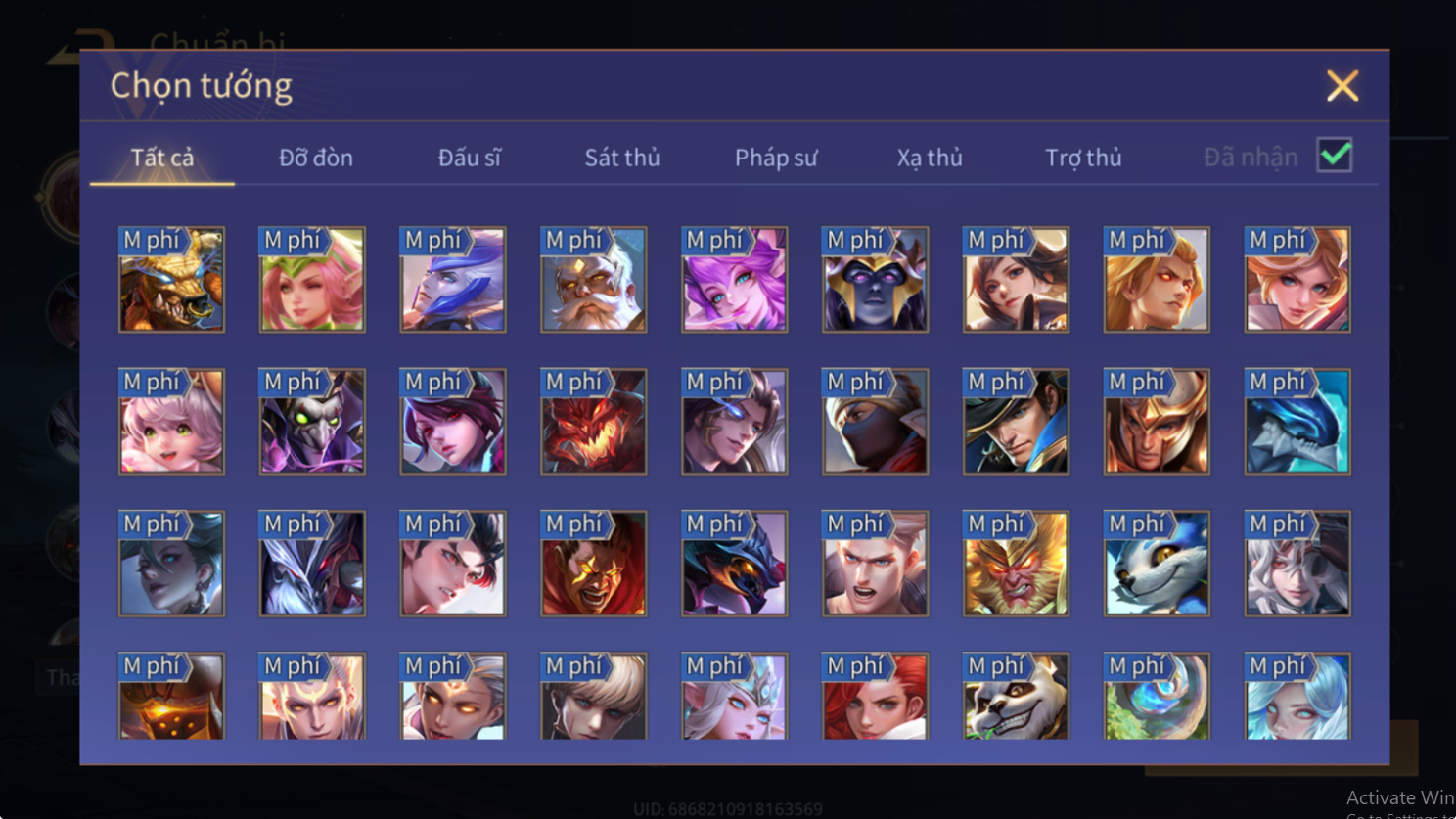This screenshot has height=819, width=1456.
Task: Select the Tất cả tab
Action: (x=162, y=158)
